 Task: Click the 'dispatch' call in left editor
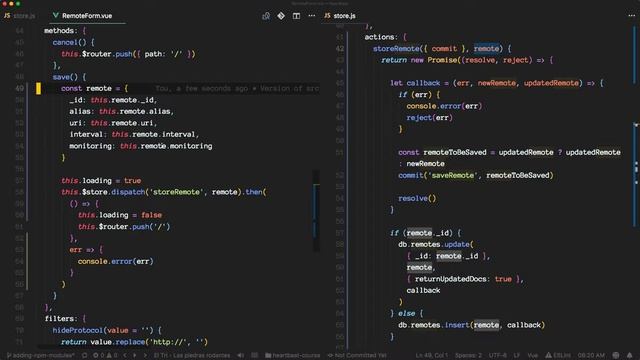pos(128,192)
